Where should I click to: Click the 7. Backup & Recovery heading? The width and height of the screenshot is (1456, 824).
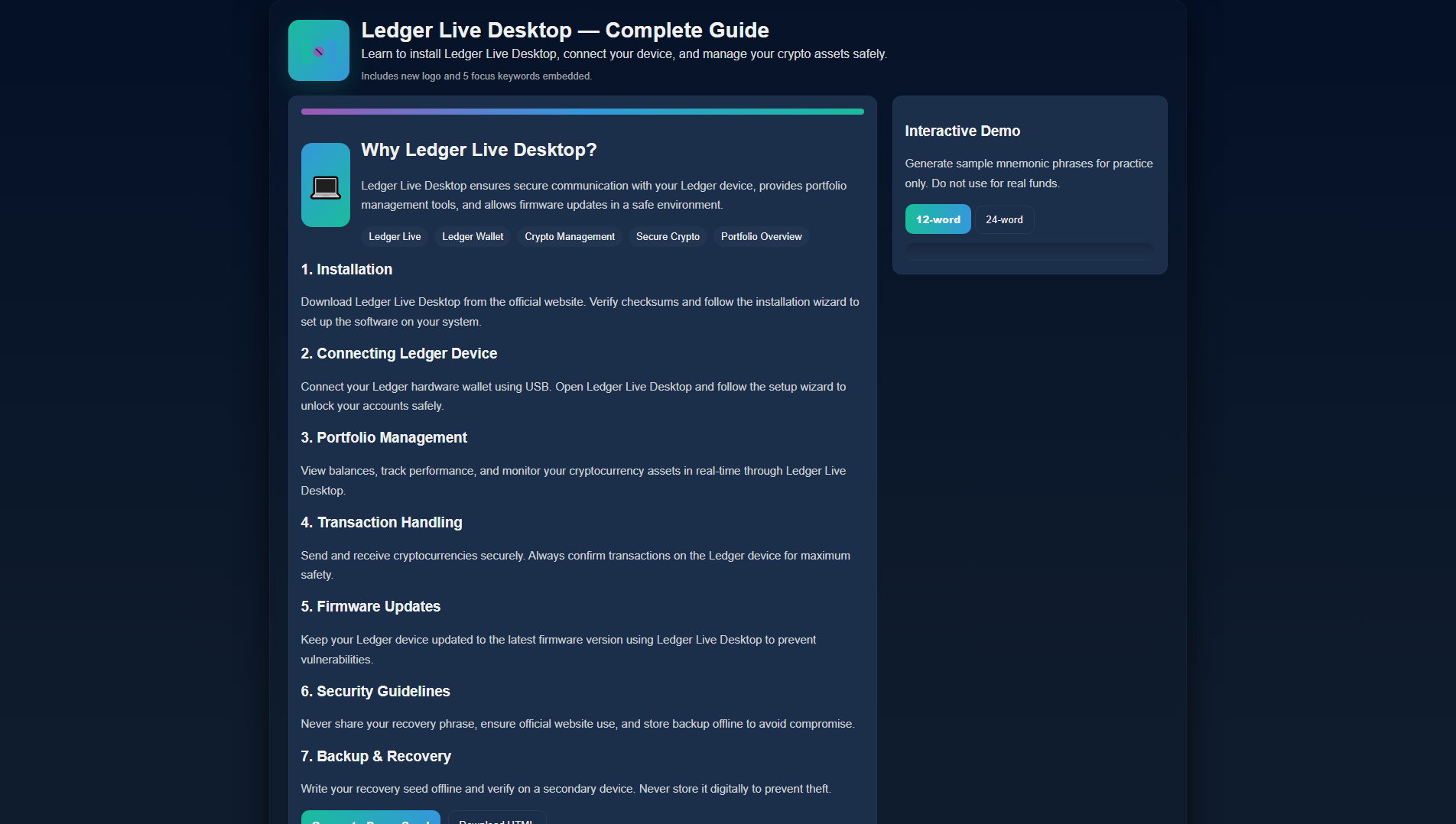[x=376, y=756]
